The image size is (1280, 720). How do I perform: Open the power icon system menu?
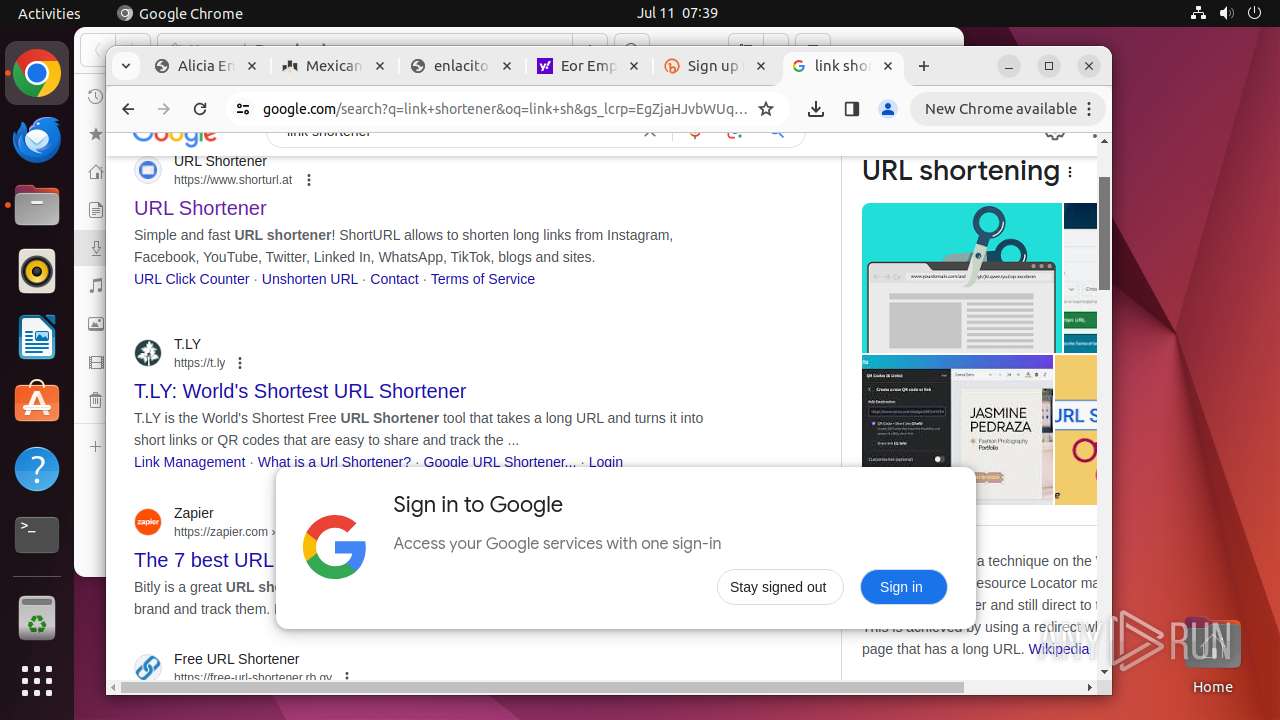1255,13
